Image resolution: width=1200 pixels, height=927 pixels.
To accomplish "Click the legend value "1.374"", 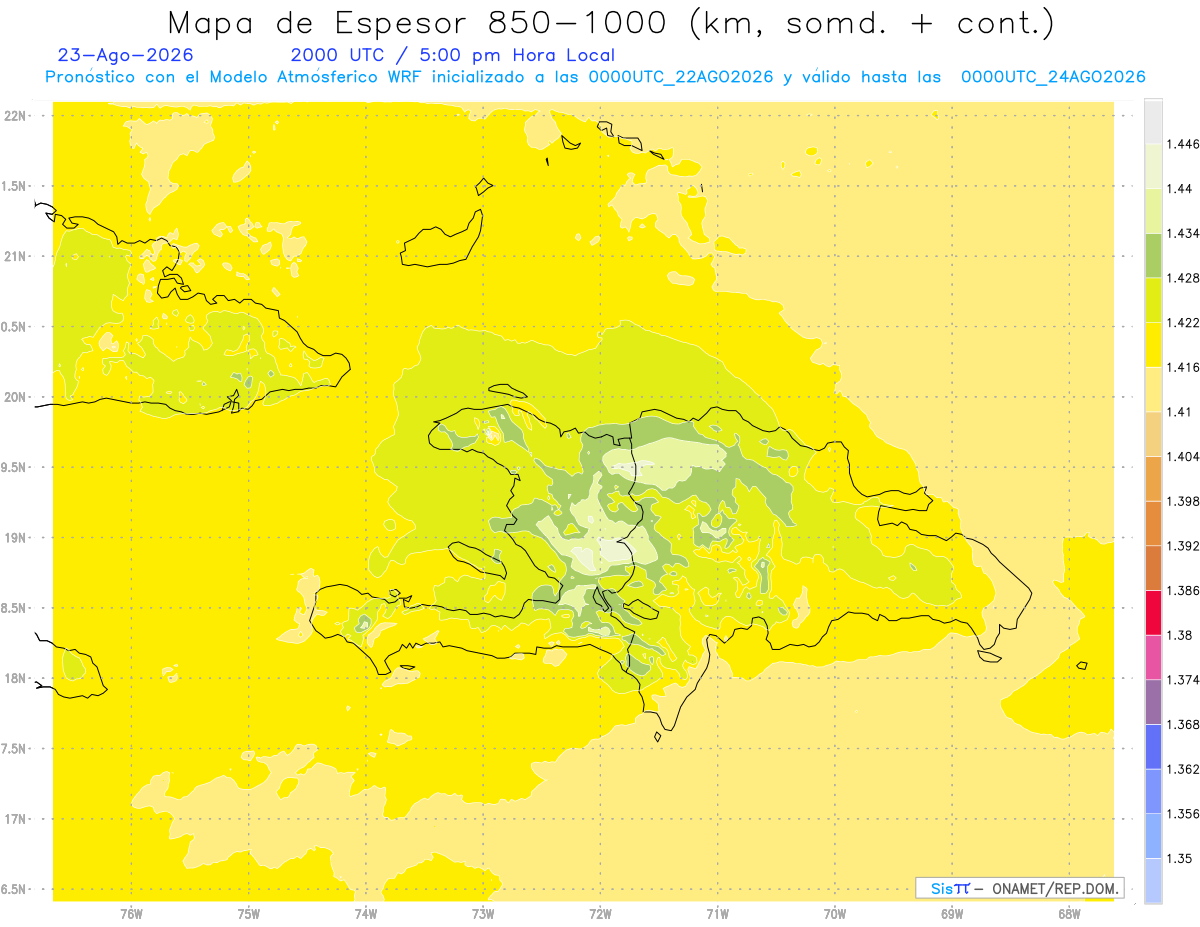I will pyautogui.click(x=1184, y=679).
